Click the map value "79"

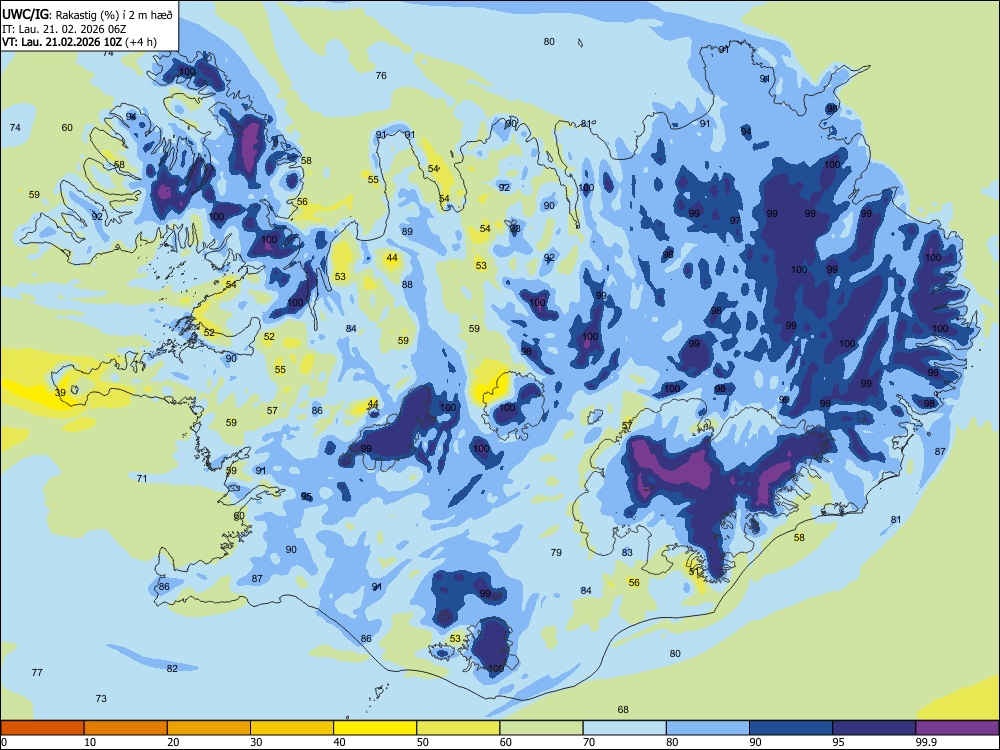coord(556,552)
